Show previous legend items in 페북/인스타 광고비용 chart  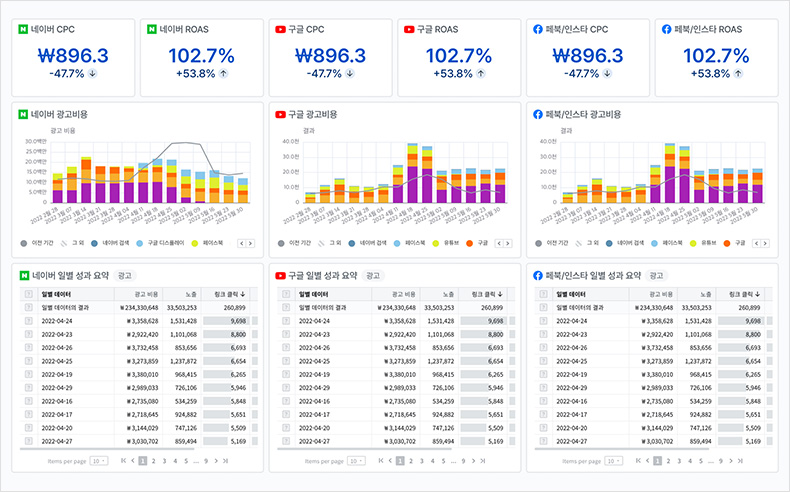pos(757,243)
